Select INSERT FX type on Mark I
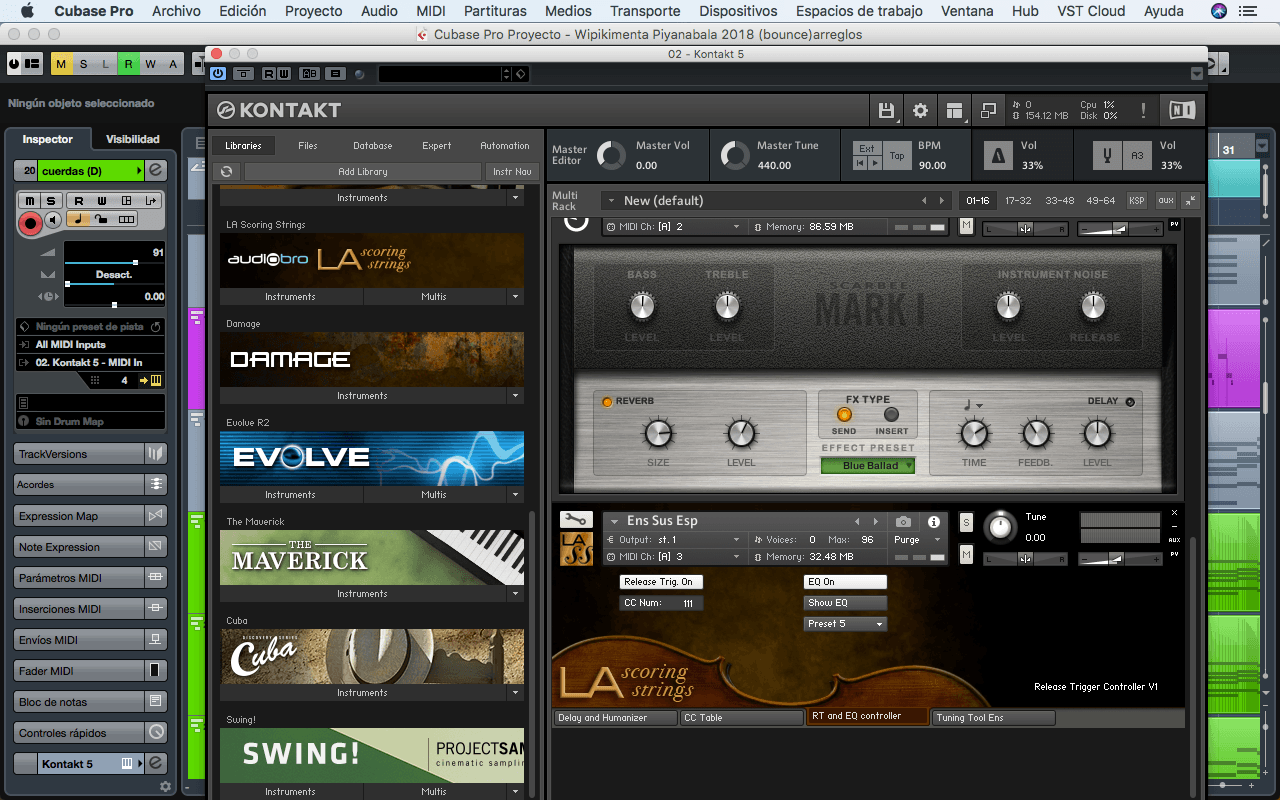Screen dimensions: 1280x800 click(892, 415)
